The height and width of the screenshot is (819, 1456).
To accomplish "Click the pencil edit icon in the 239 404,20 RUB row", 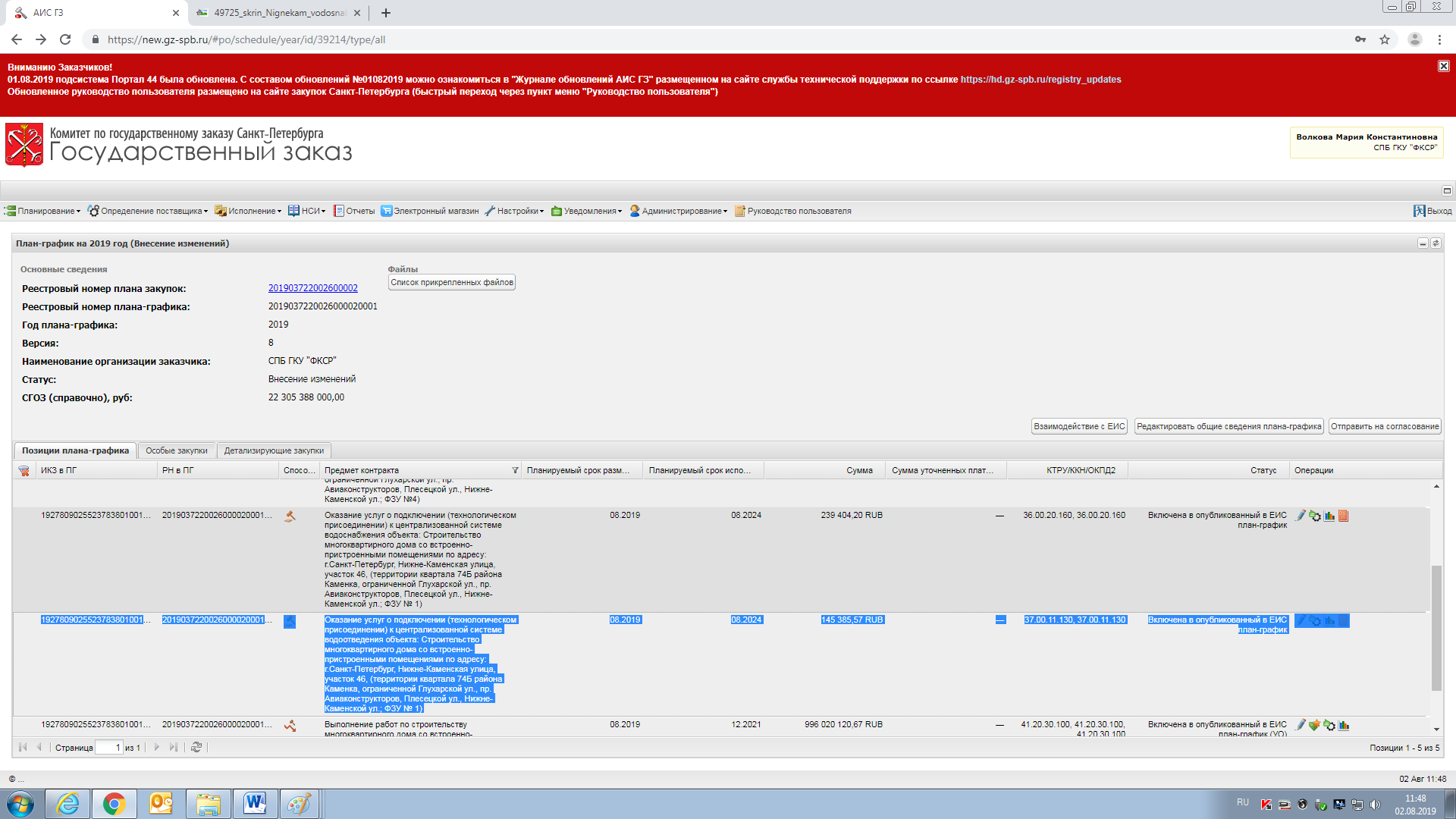I will (1301, 516).
